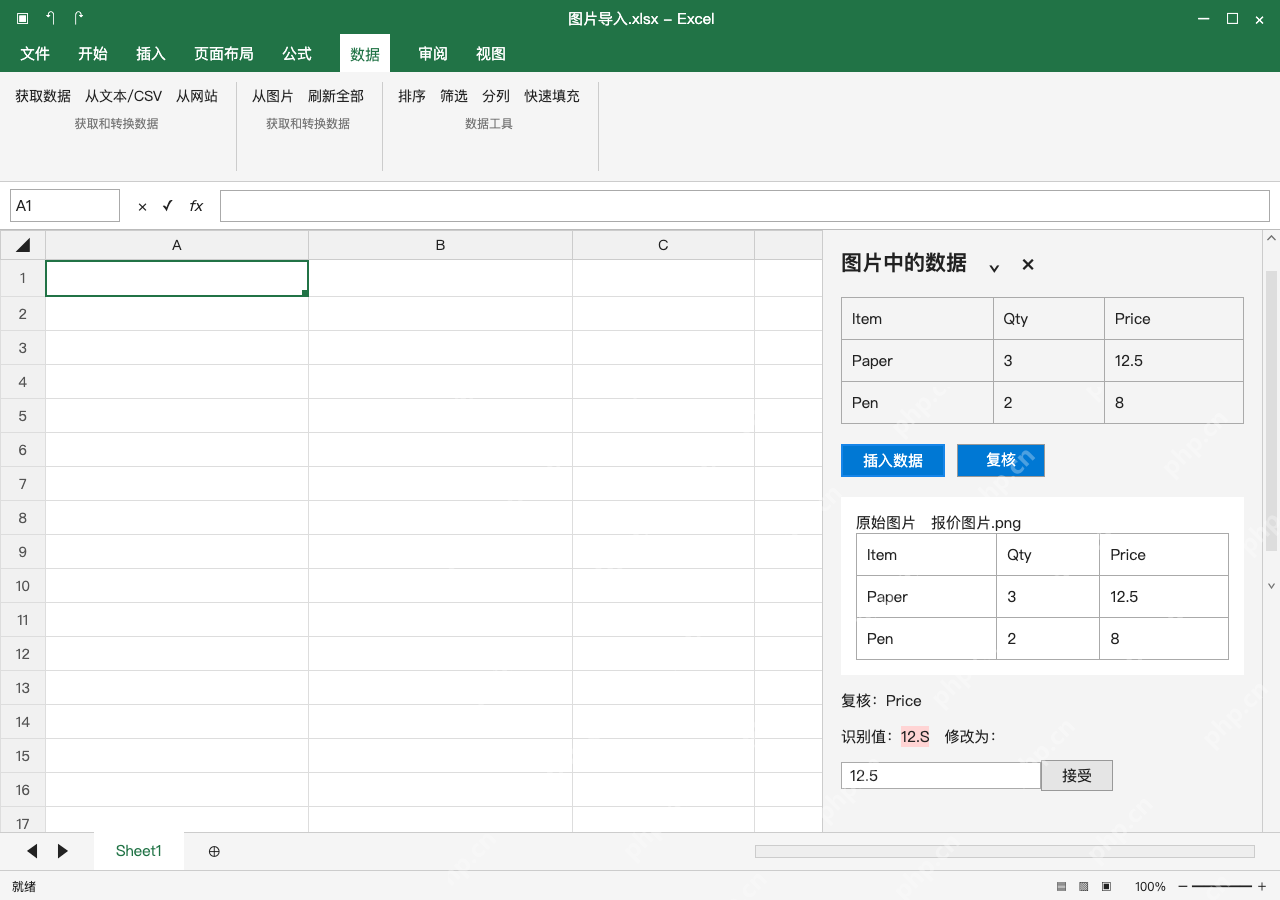Select 快速填充 in the data tools
The width and height of the screenshot is (1280, 900).
click(x=552, y=96)
